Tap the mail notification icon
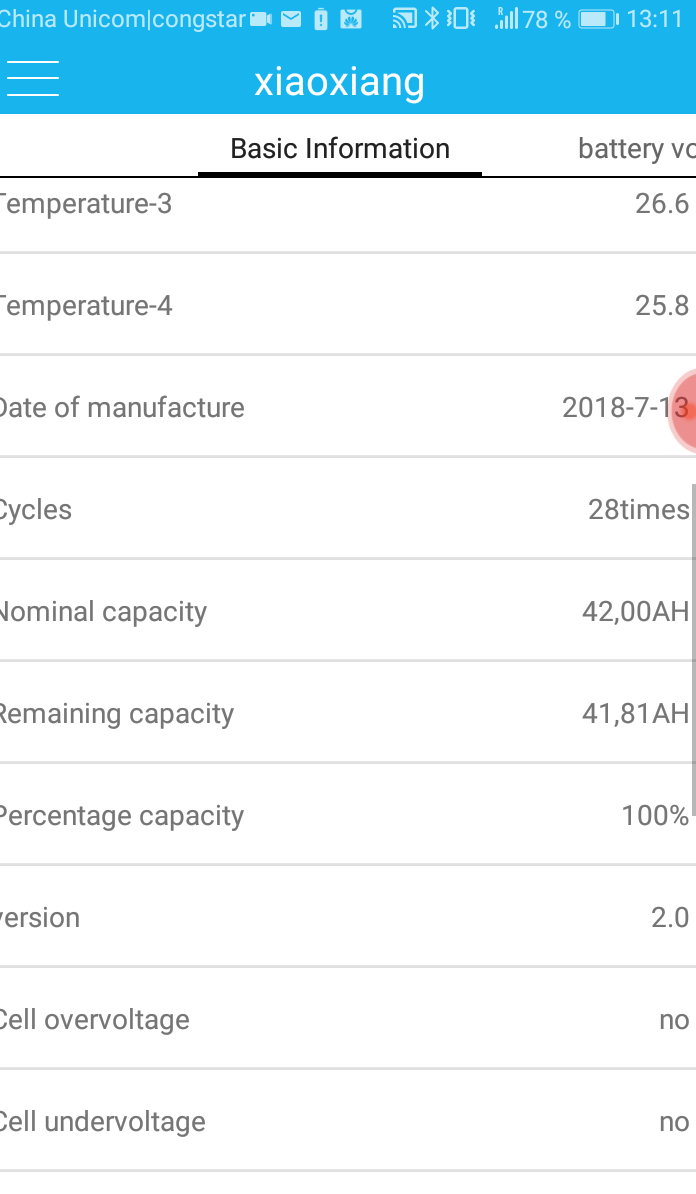 (291, 19)
